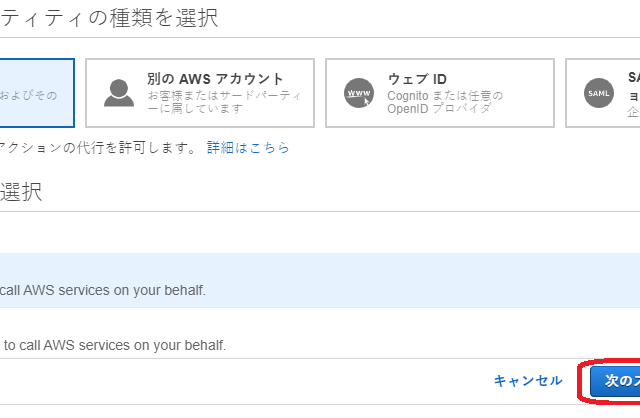The width and height of the screenshot is (640, 418).
Task: Open the 詳細はこちら link
Action: [x=248, y=148]
